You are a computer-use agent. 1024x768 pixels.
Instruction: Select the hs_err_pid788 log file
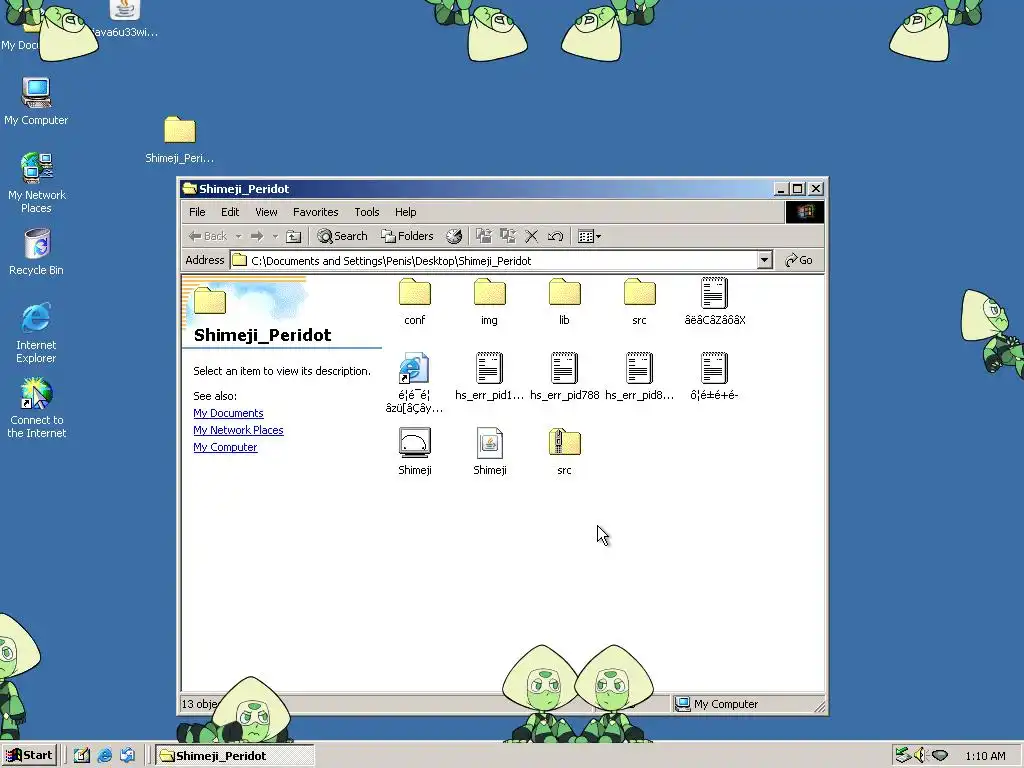point(564,376)
